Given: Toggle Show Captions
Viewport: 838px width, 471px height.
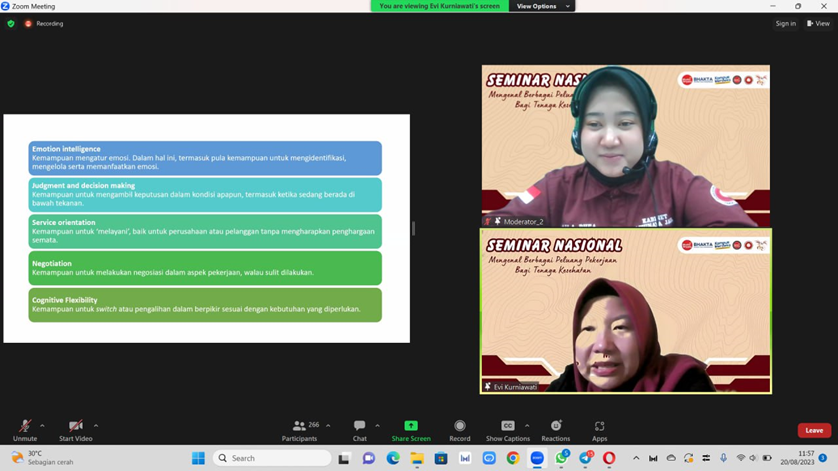Looking at the screenshot, I should tap(507, 430).
